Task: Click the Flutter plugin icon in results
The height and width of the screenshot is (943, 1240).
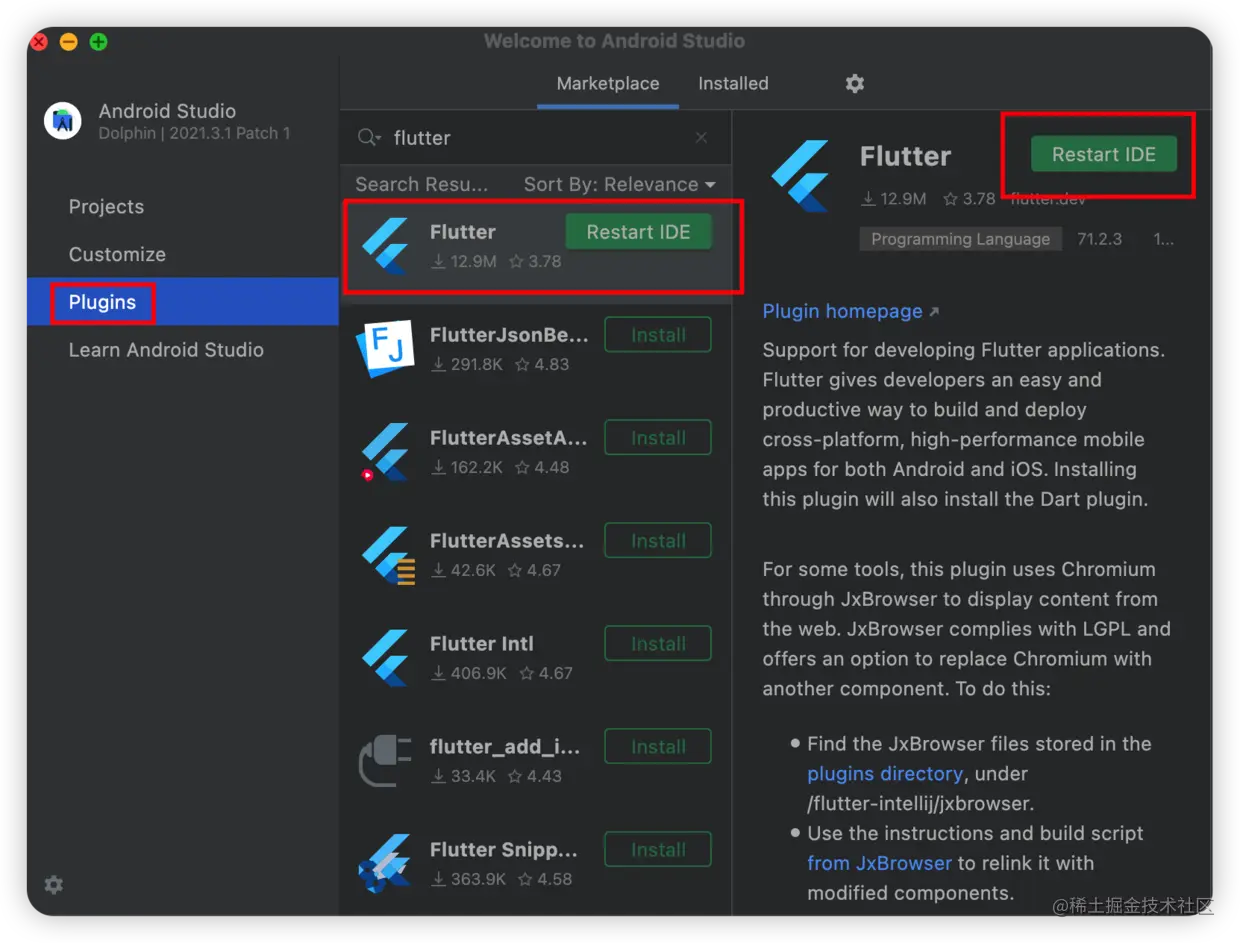Action: [386, 246]
